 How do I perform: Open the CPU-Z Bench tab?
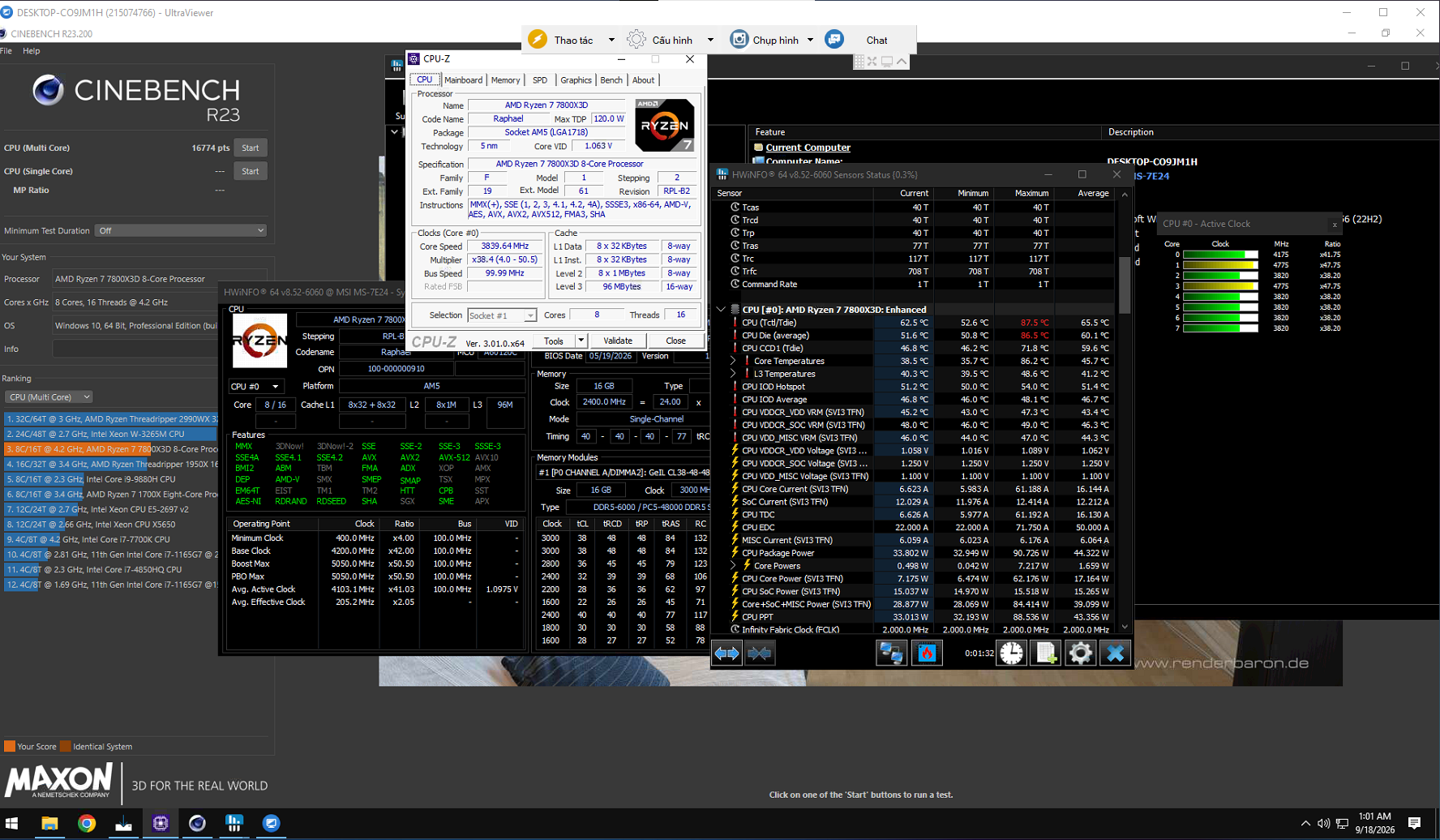click(x=611, y=80)
